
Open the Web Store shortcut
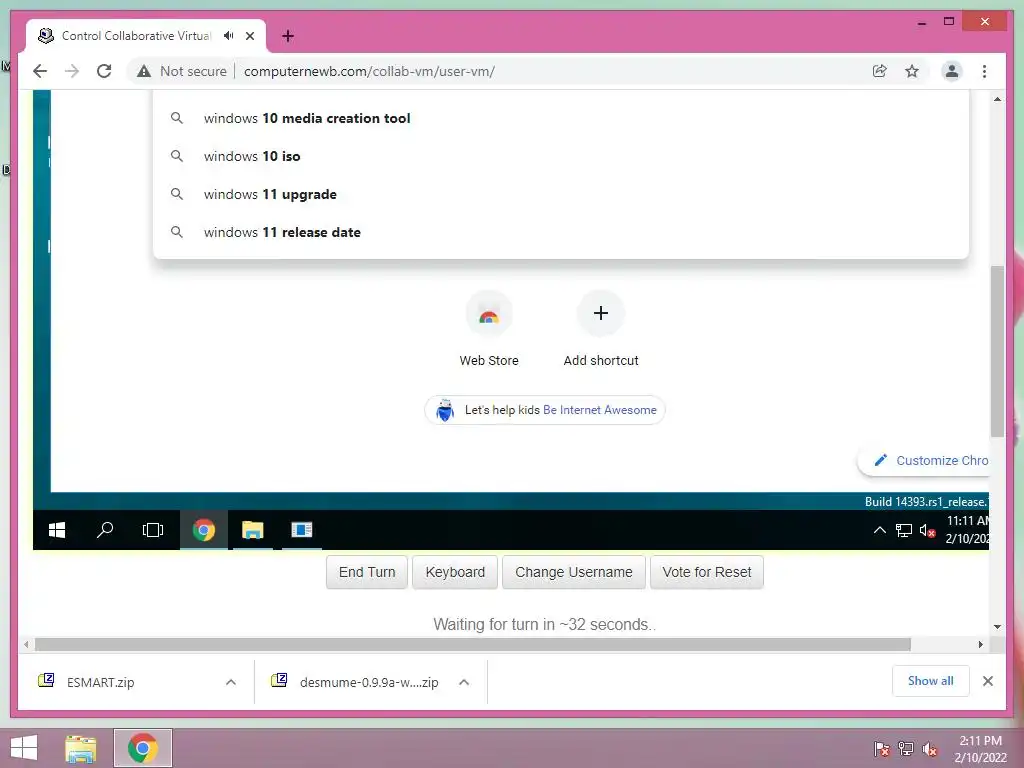pos(489,330)
